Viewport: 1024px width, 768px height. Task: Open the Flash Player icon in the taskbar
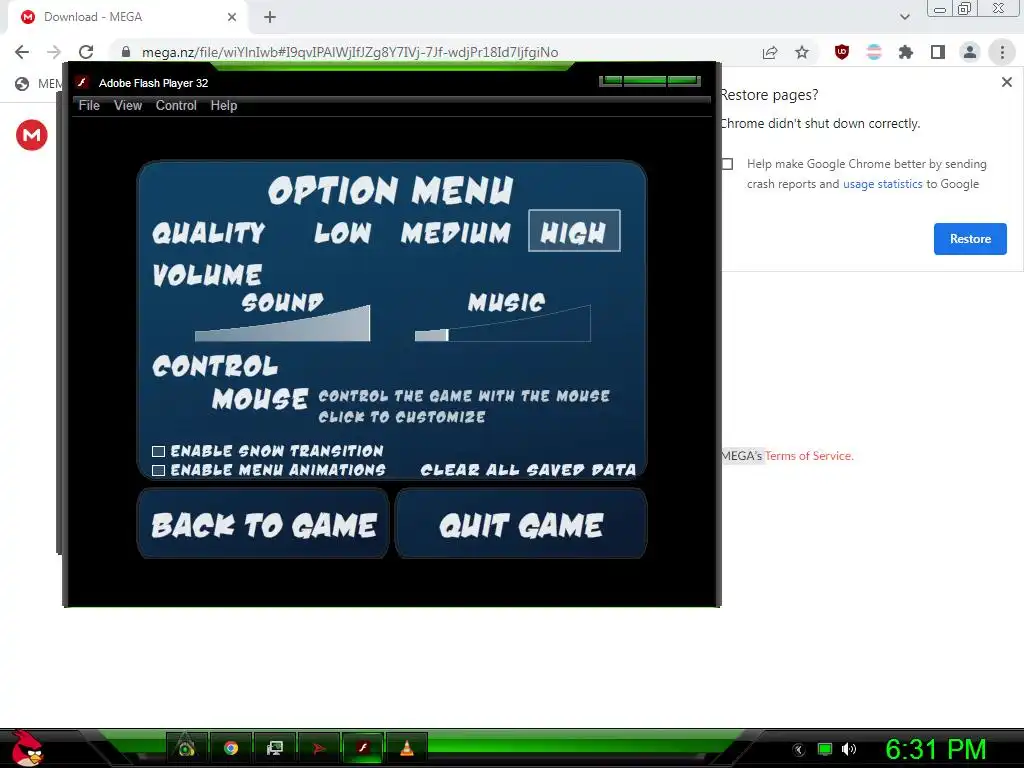pos(363,748)
